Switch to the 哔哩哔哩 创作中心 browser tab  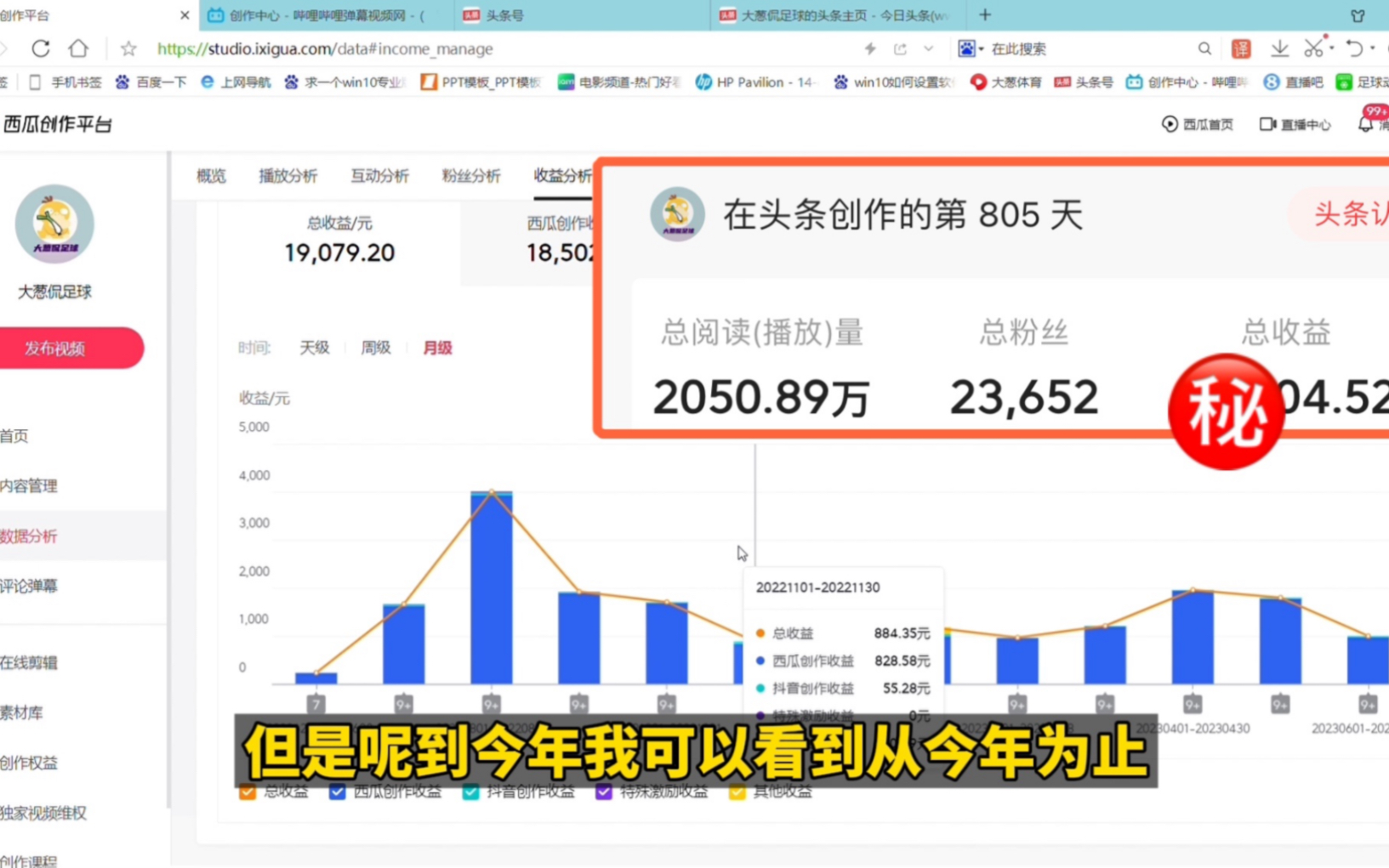327,15
